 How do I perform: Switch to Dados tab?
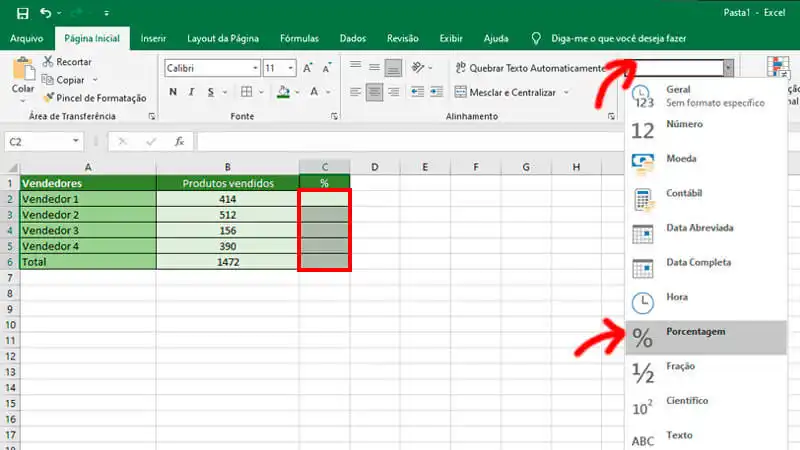click(x=353, y=39)
